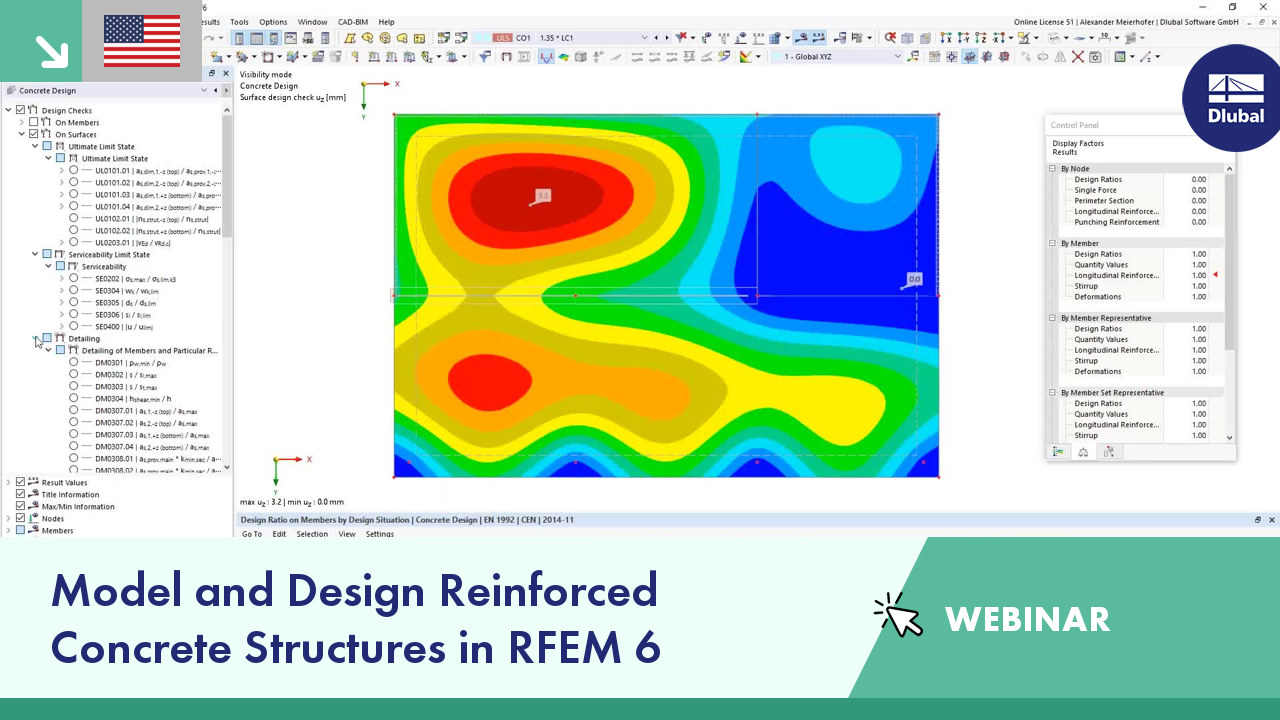Click the ULS indicator in the toolbar
This screenshot has height=720, width=1280.
[x=504, y=37]
